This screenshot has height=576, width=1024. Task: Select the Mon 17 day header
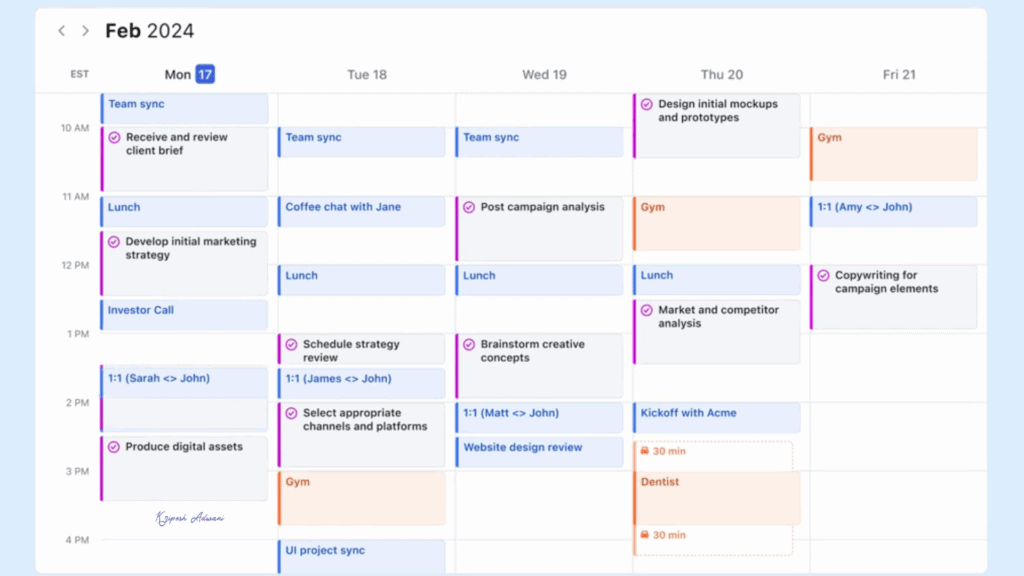(189, 74)
